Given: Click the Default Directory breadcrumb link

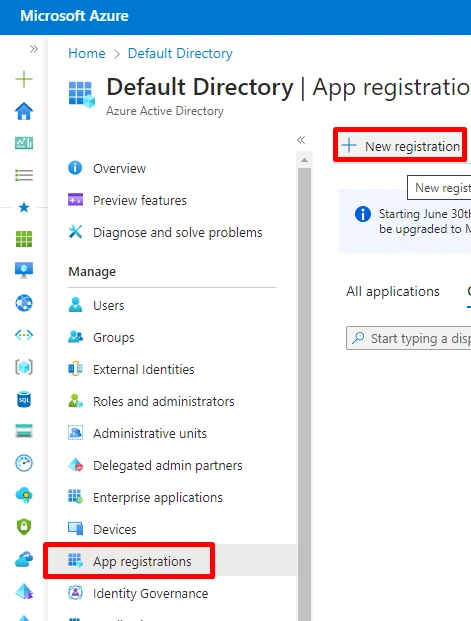Looking at the screenshot, I should click(180, 53).
